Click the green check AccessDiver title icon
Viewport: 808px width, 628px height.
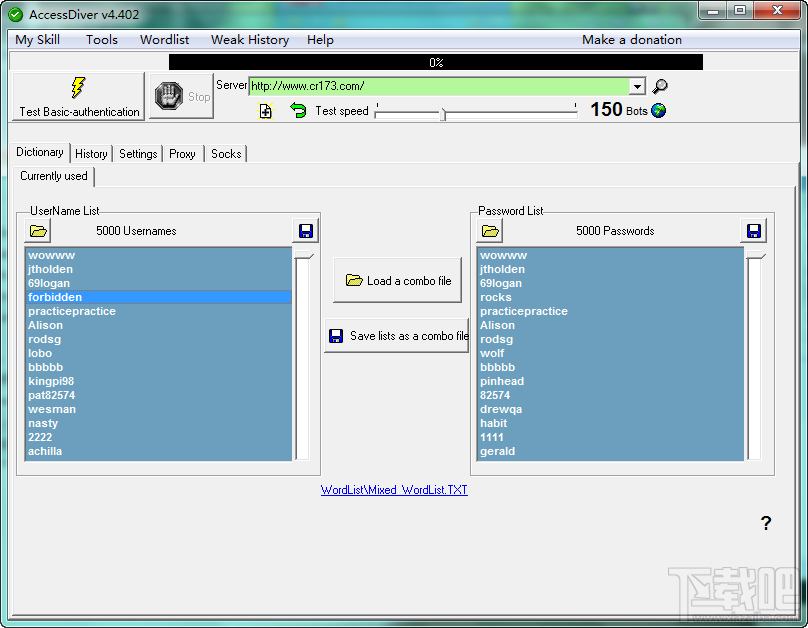point(15,14)
